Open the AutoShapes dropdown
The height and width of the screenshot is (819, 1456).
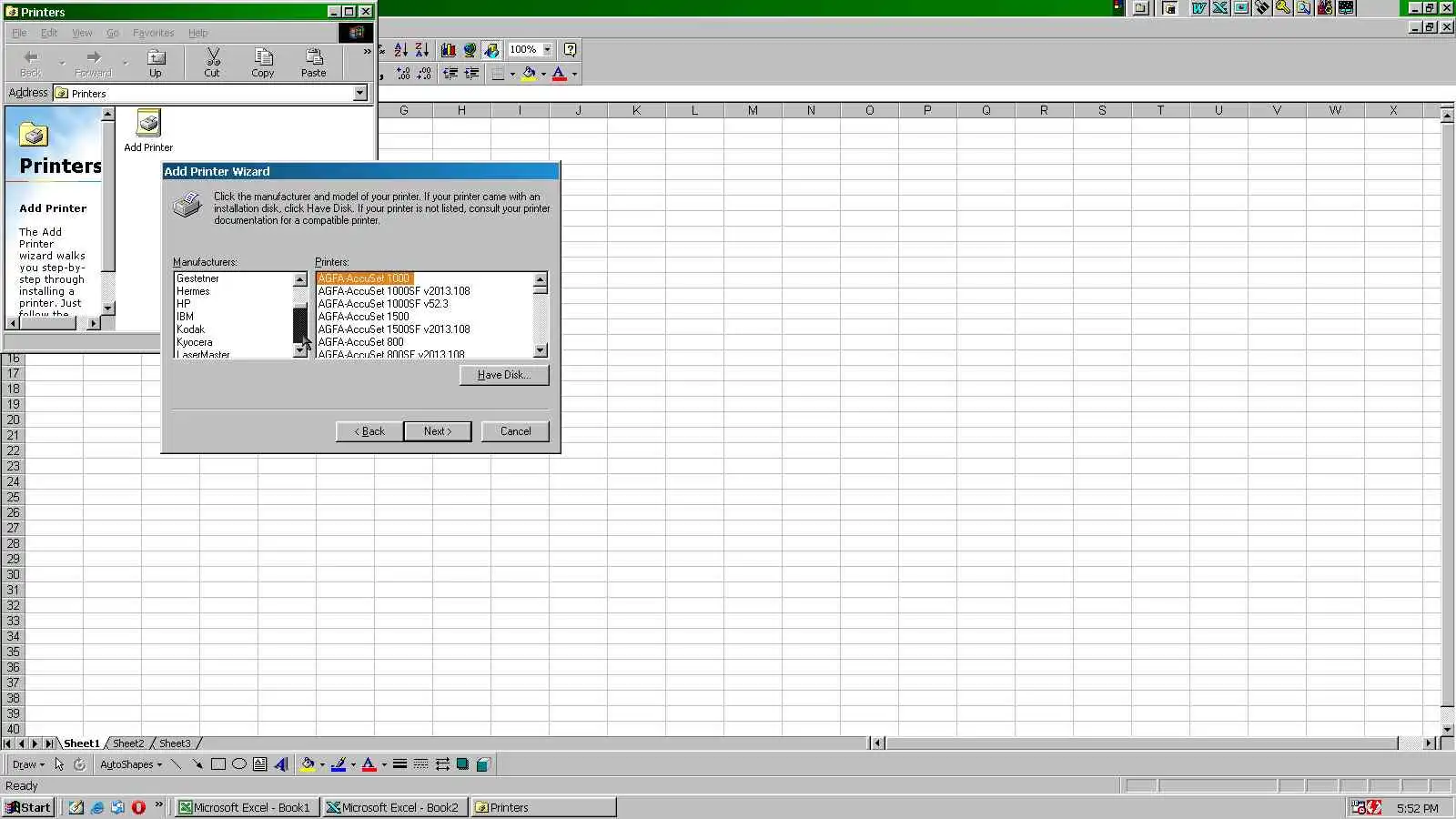131,764
